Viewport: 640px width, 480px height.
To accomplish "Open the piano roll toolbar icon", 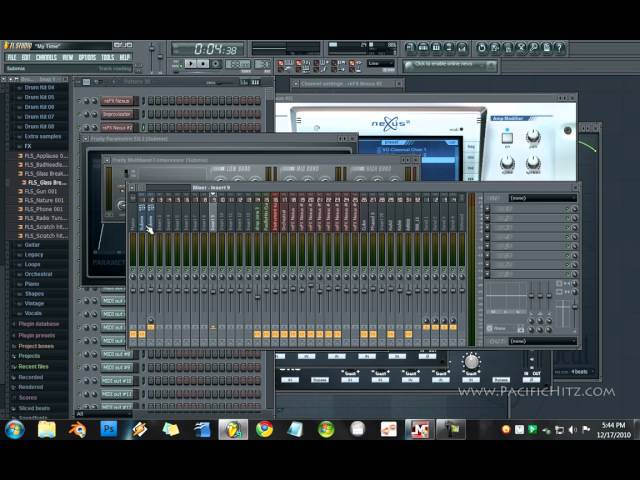I will (x=436, y=48).
